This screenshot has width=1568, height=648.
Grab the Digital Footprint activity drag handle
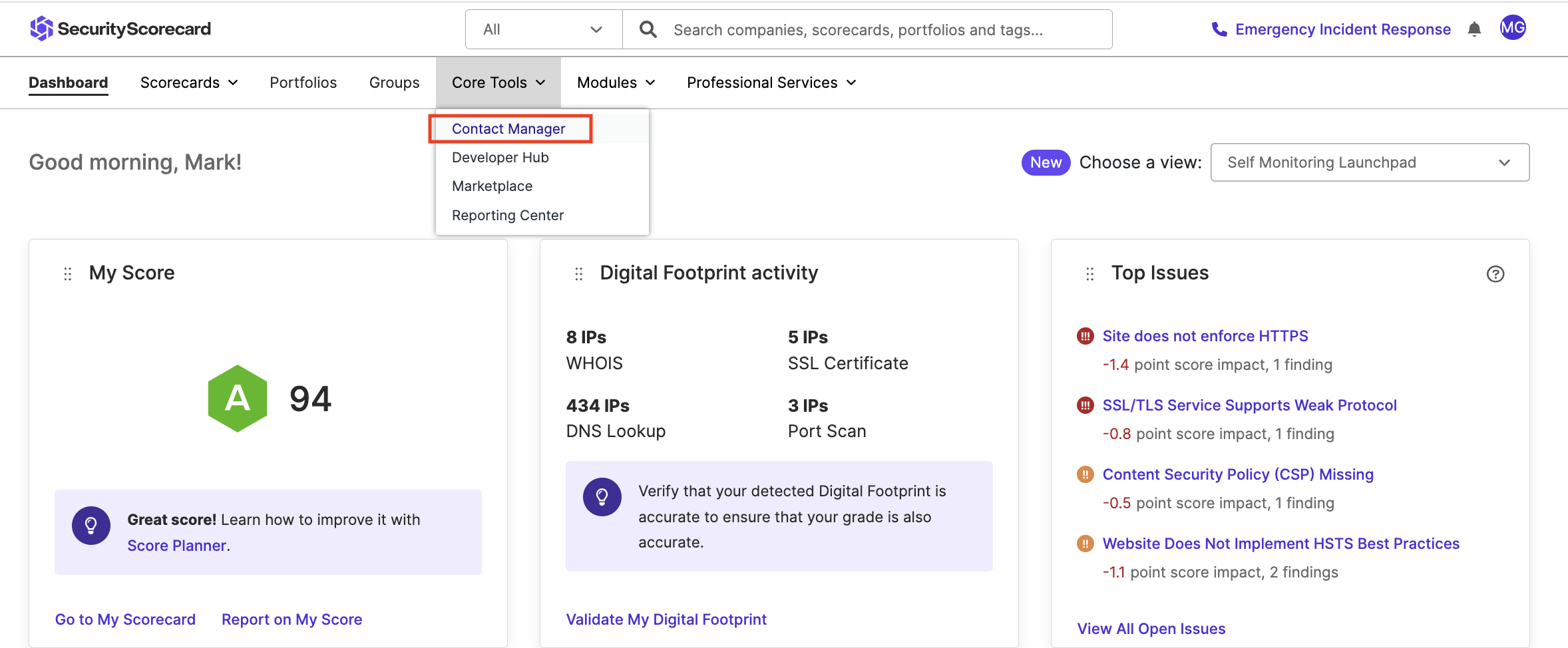578,274
